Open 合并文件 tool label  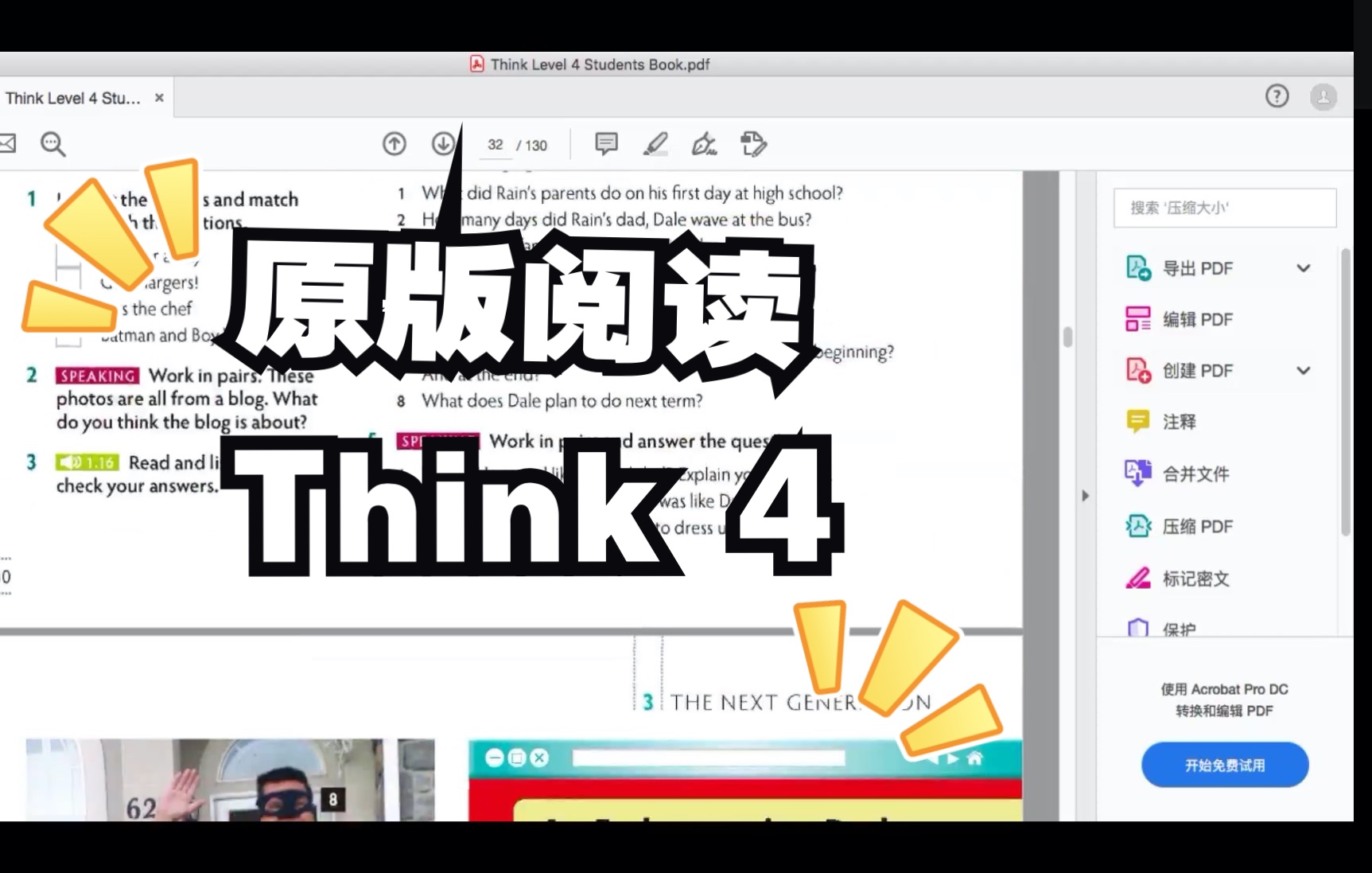1196,474
